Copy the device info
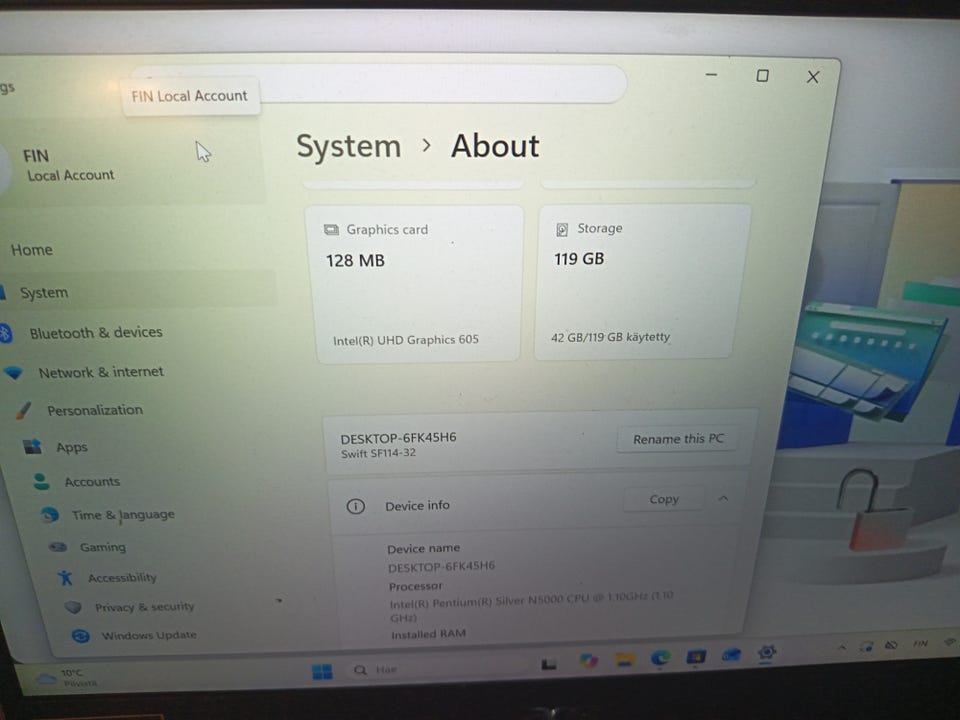Viewport: 960px width, 720px height. (x=664, y=499)
